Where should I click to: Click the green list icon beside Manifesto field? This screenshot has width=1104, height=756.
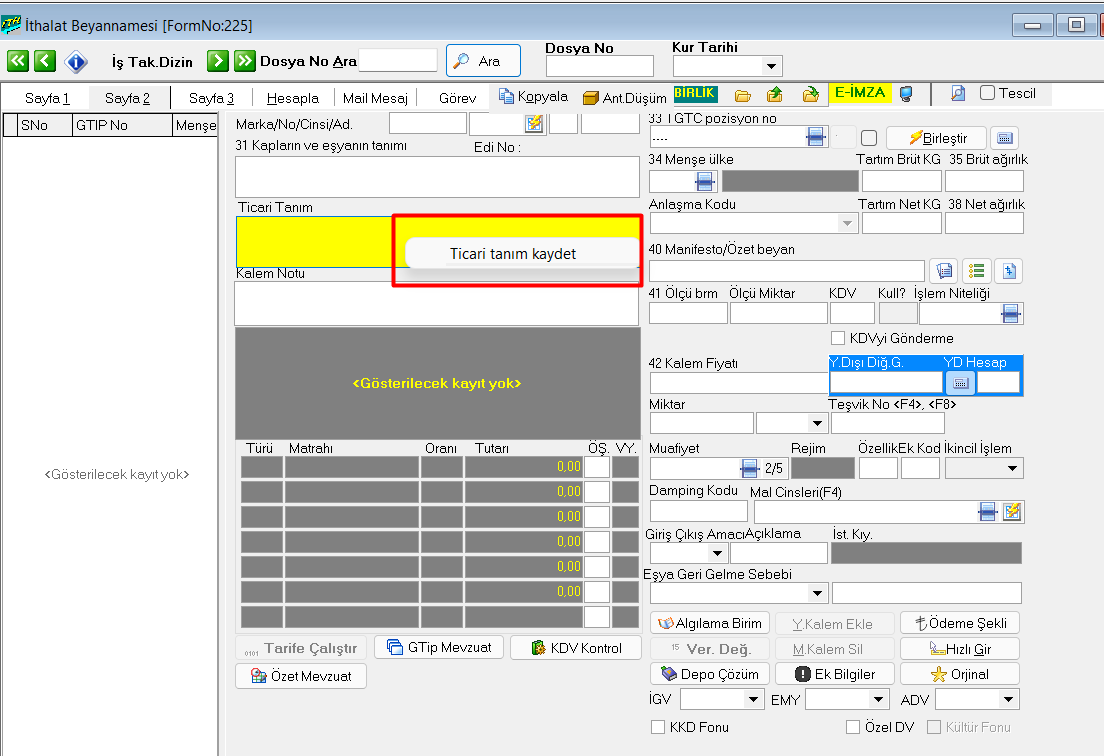click(x=977, y=271)
